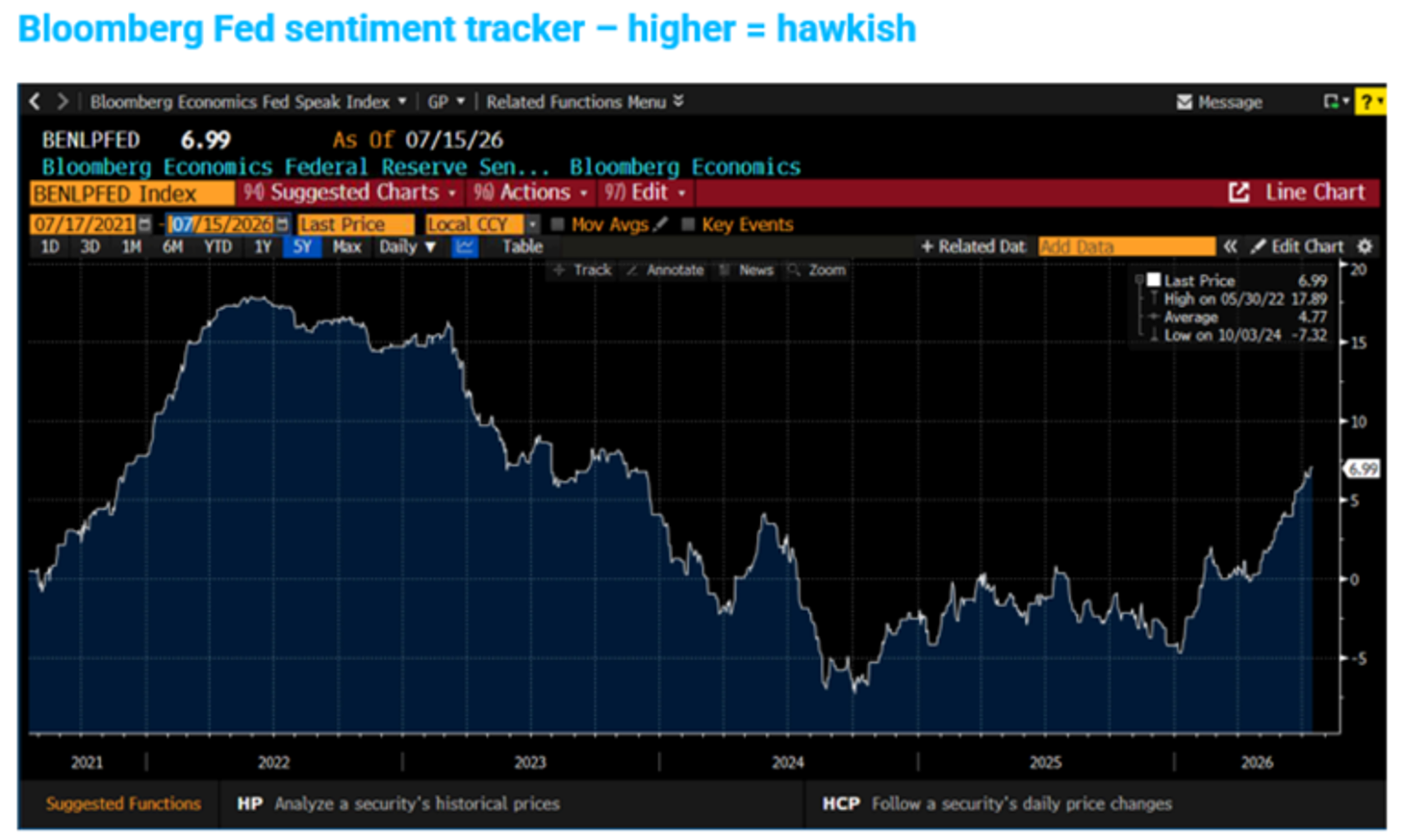Click the Edit Chart button
This screenshot has height=840, width=1404.
tap(1297, 246)
